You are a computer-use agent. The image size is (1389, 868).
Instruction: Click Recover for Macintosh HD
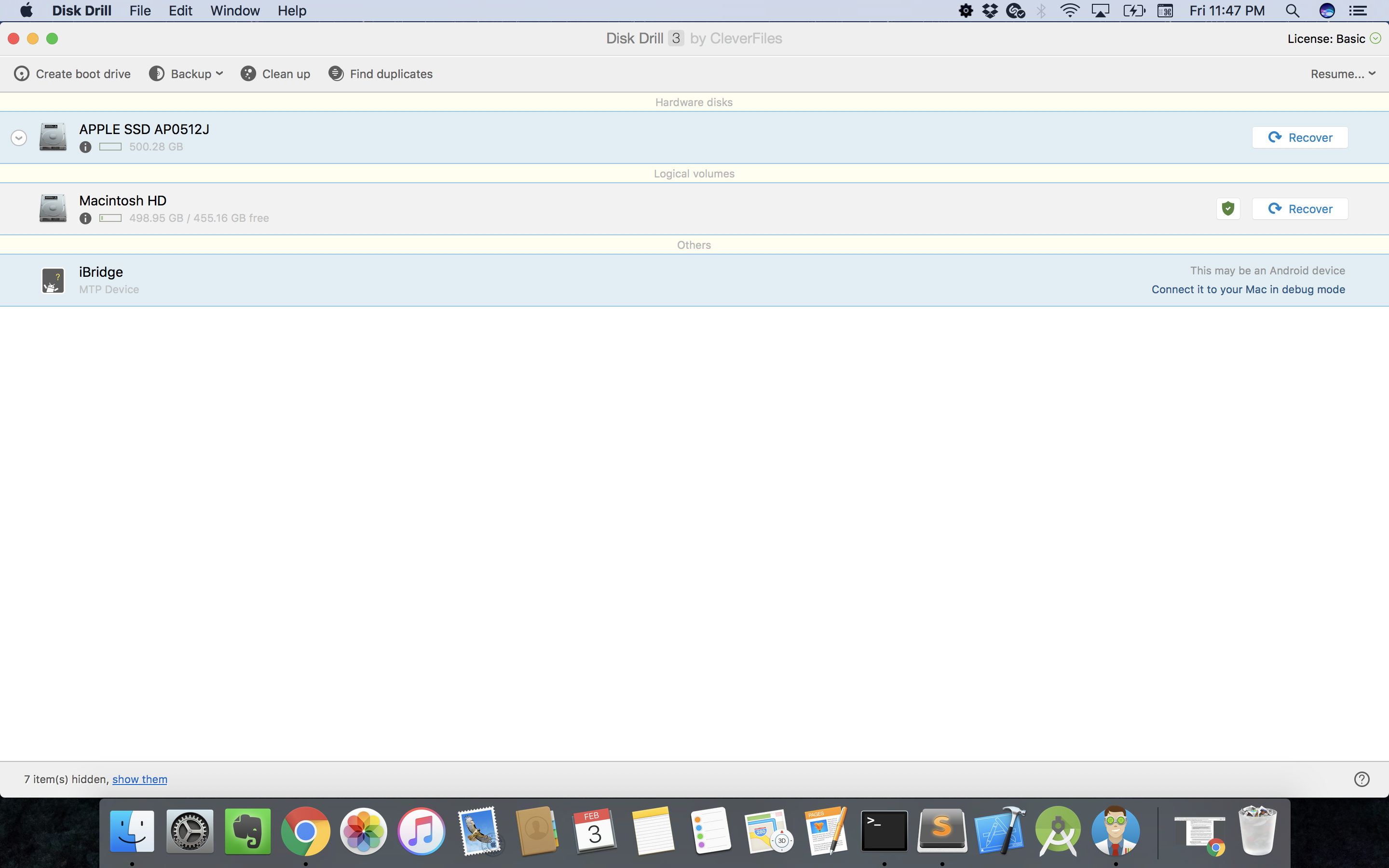1299,208
